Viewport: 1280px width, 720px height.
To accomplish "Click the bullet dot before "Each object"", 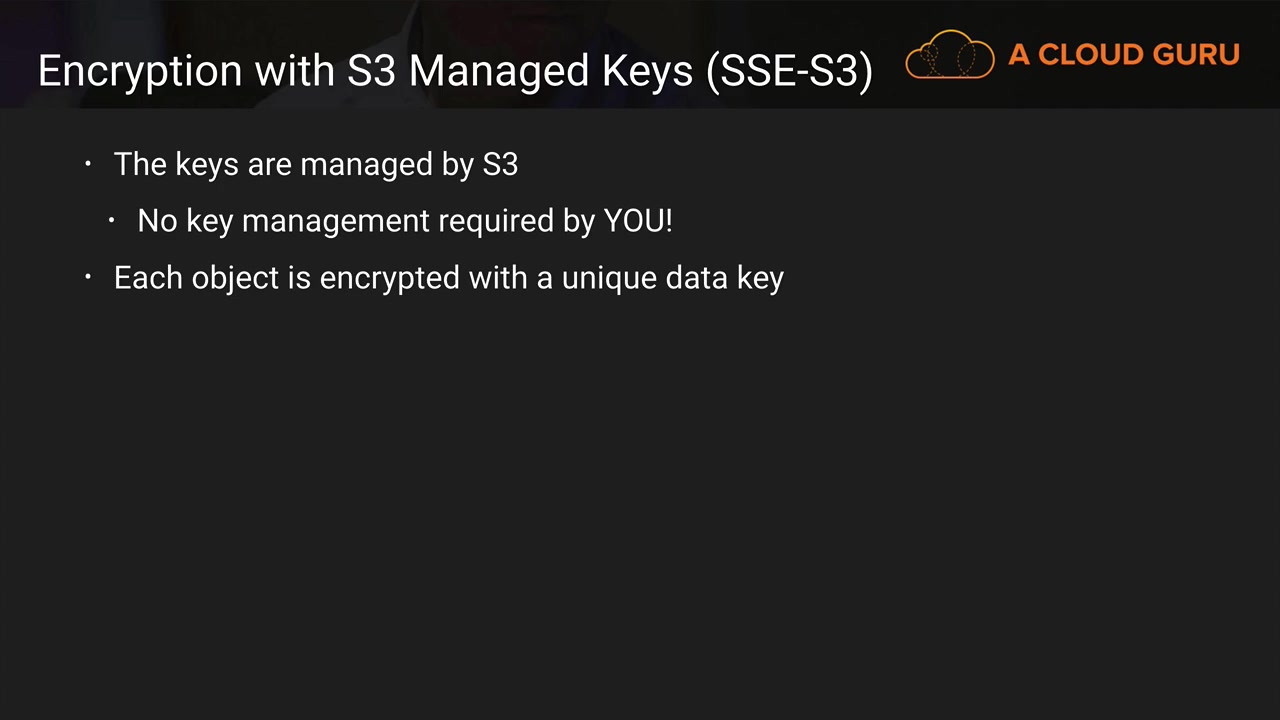I will click(x=88, y=277).
